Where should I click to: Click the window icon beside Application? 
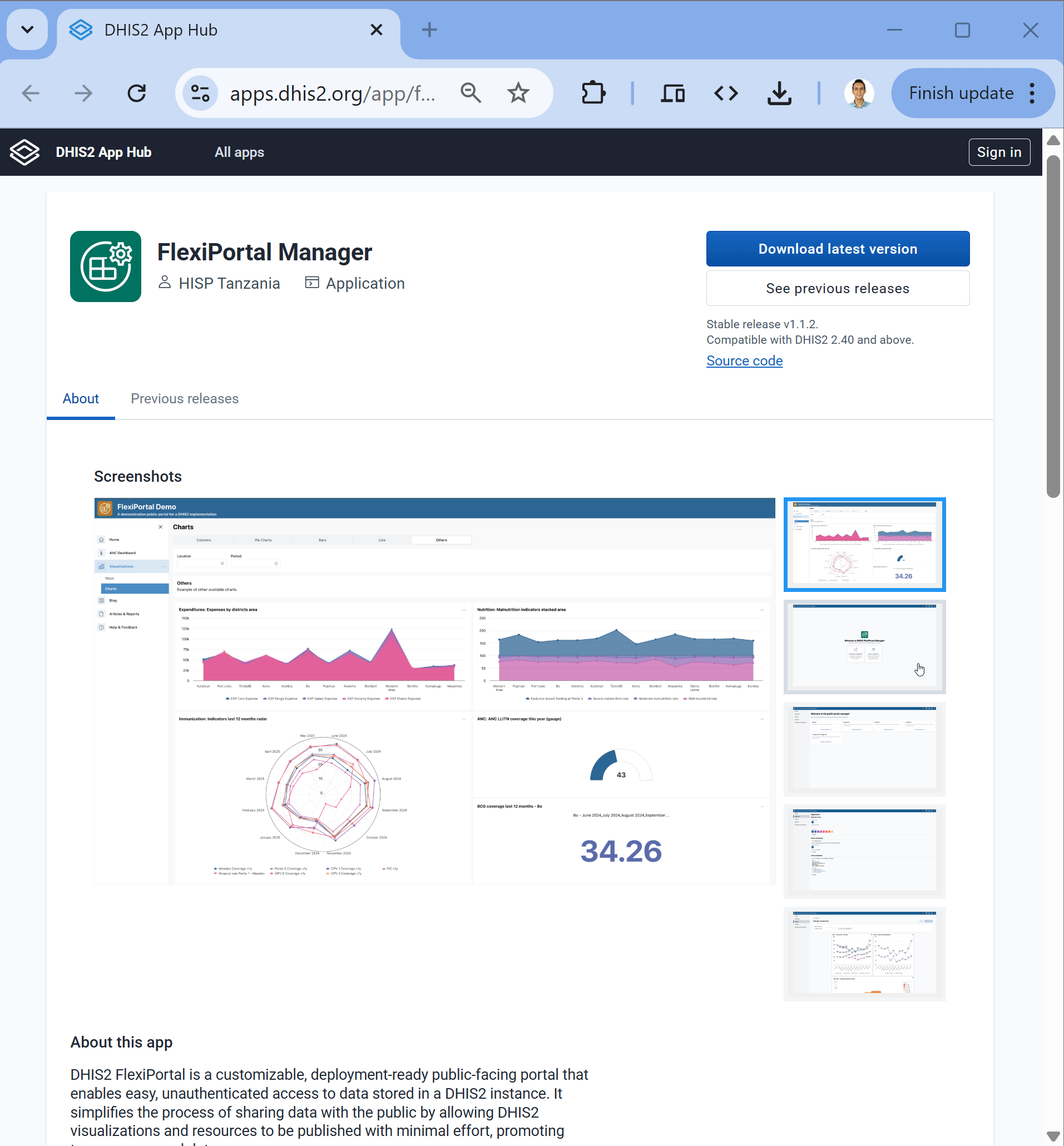[311, 283]
